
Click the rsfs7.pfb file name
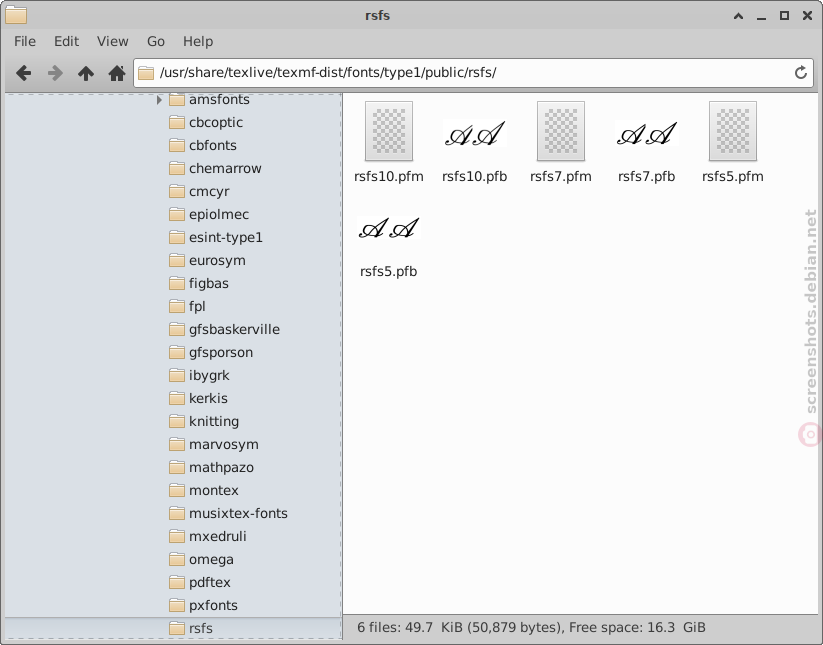647,176
